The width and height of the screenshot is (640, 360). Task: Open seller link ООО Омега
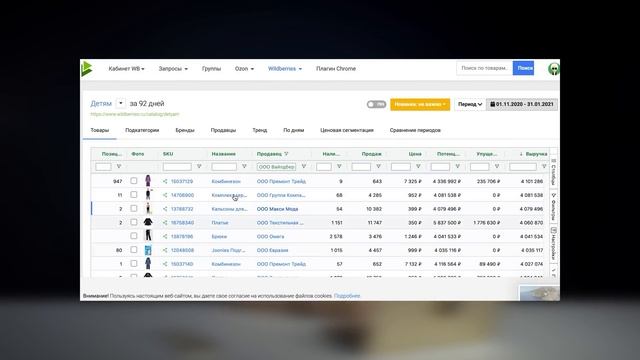coord(270,236)
